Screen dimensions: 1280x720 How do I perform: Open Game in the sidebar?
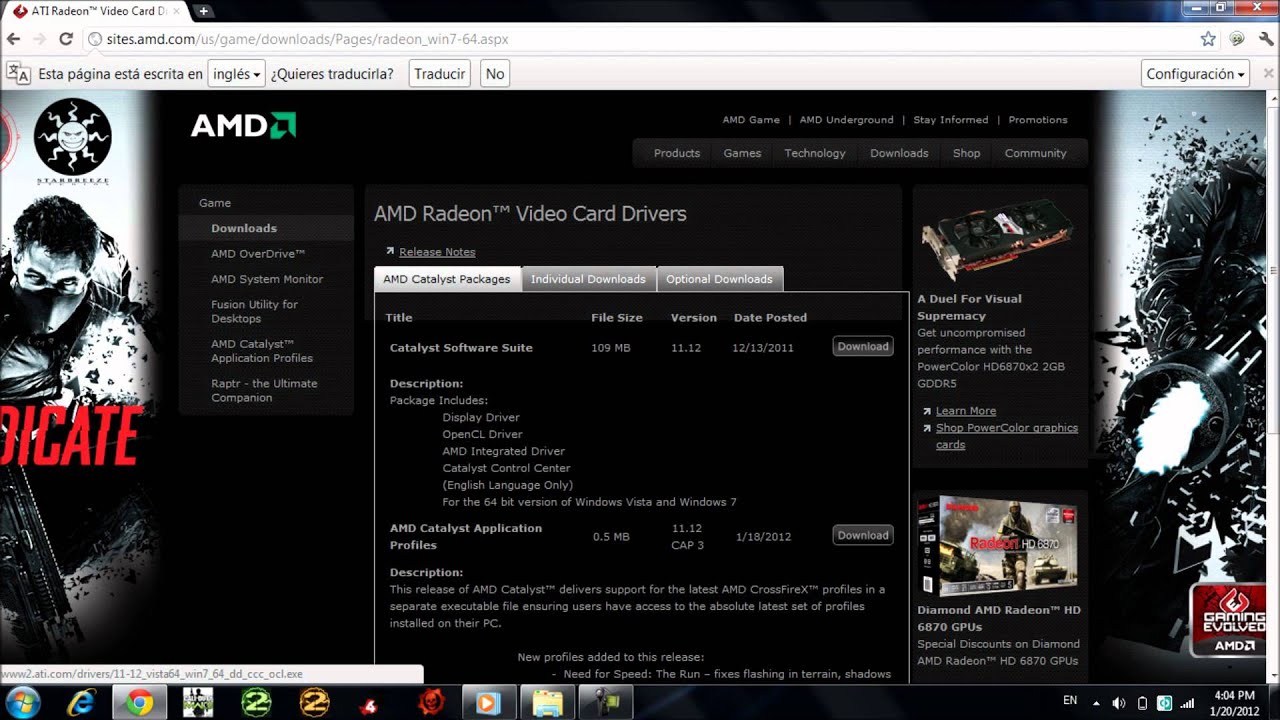point(215,203)
